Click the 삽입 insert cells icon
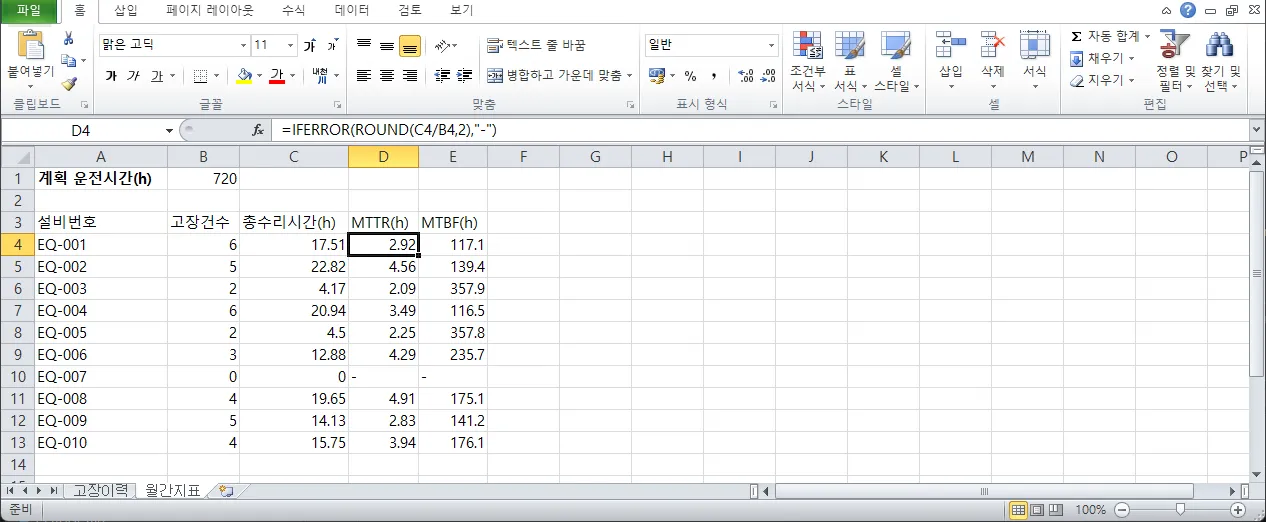Viewport: 1266px width, 522px height. tap(950, 44)
